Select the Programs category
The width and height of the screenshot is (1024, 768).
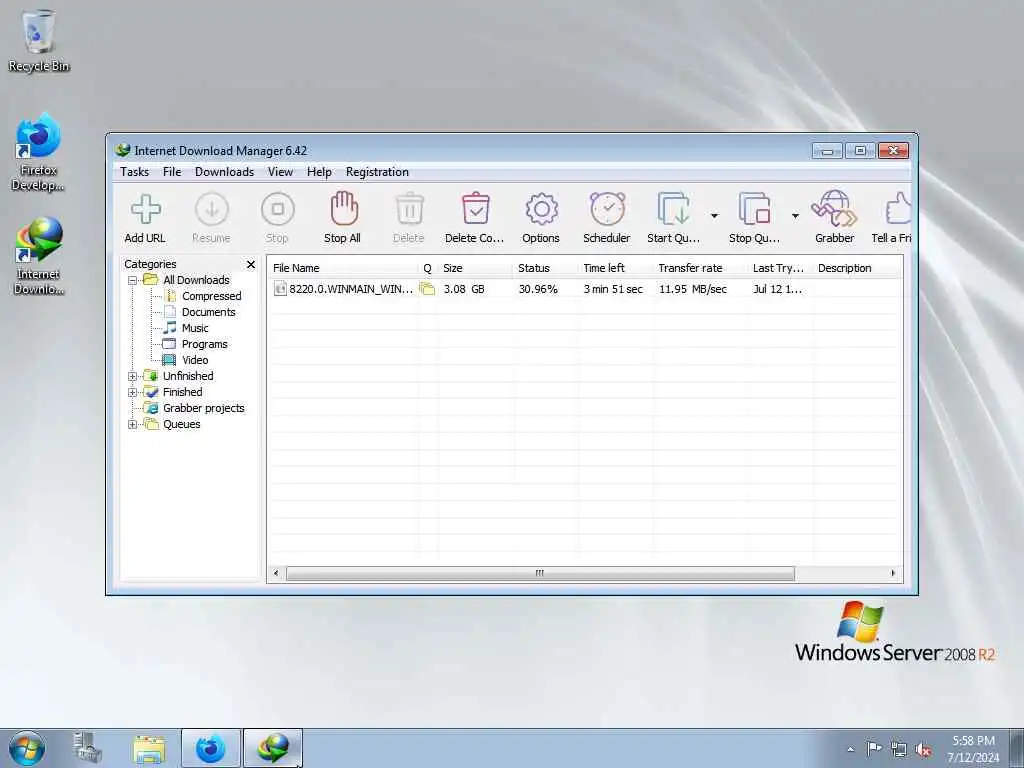[x=204, y=344]
